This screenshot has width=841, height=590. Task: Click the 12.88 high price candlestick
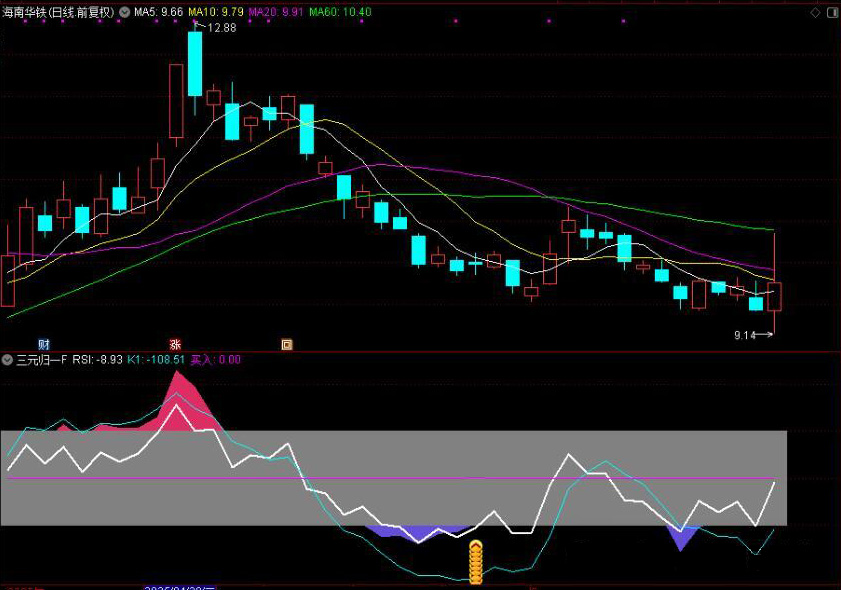[194, 62]
